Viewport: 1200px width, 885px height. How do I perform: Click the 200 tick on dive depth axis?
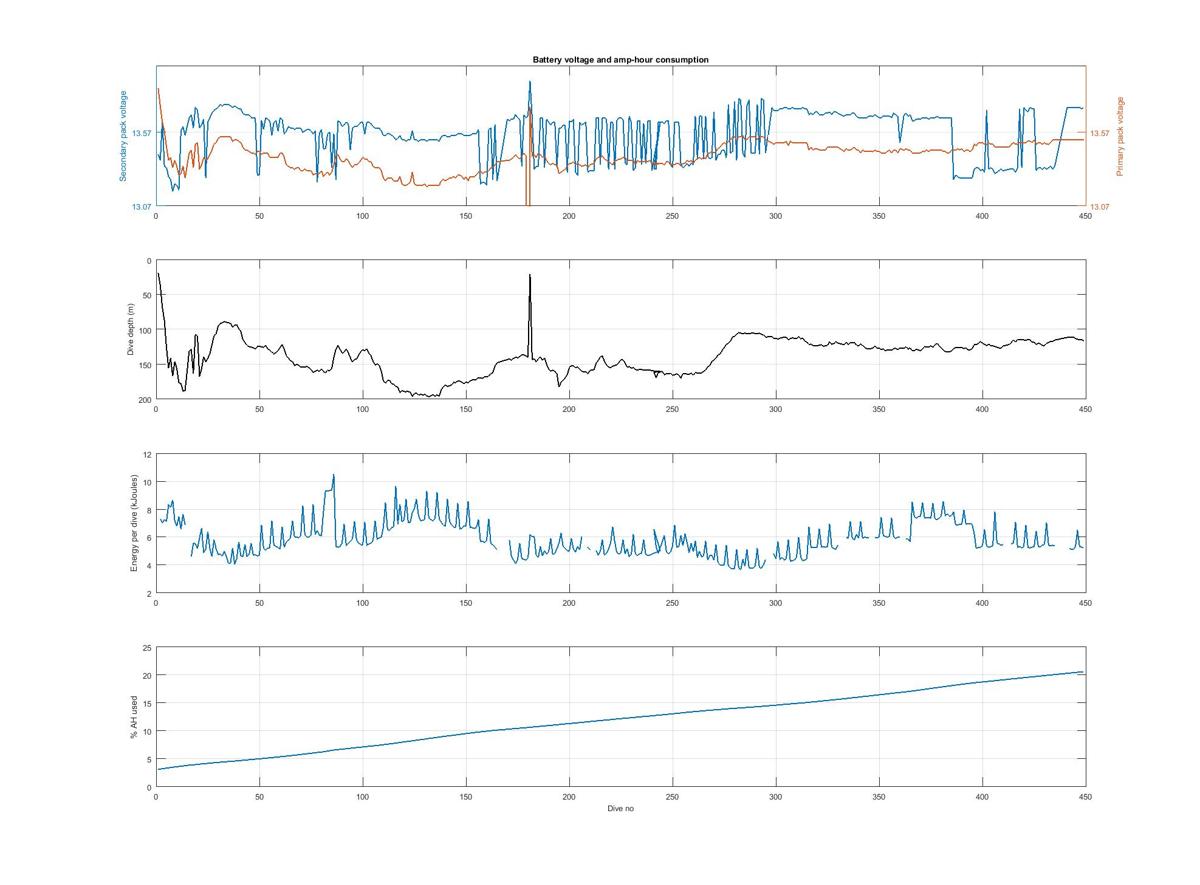coord(145,400)
